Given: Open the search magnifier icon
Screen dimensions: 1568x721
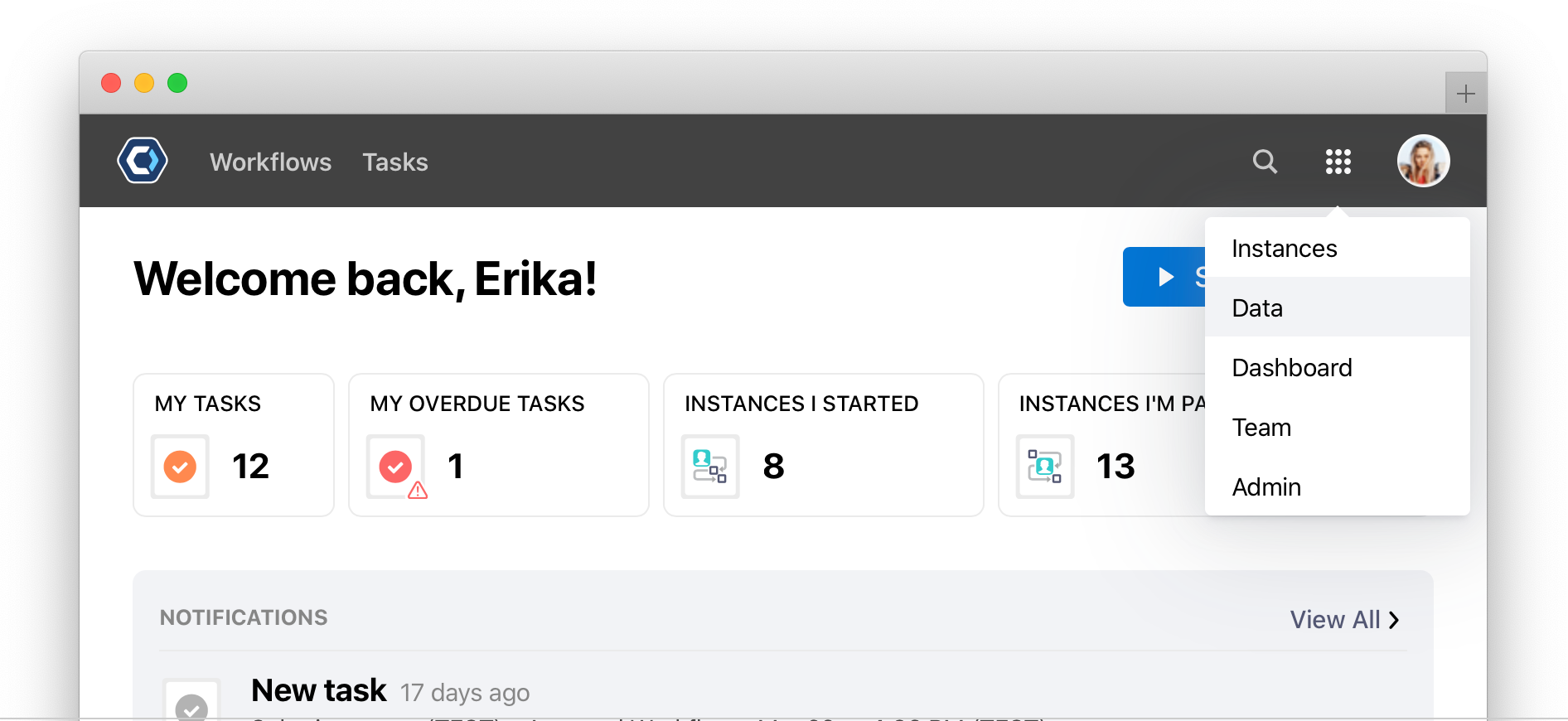Looking at the screenshot, I should [x=1265, y=161].
